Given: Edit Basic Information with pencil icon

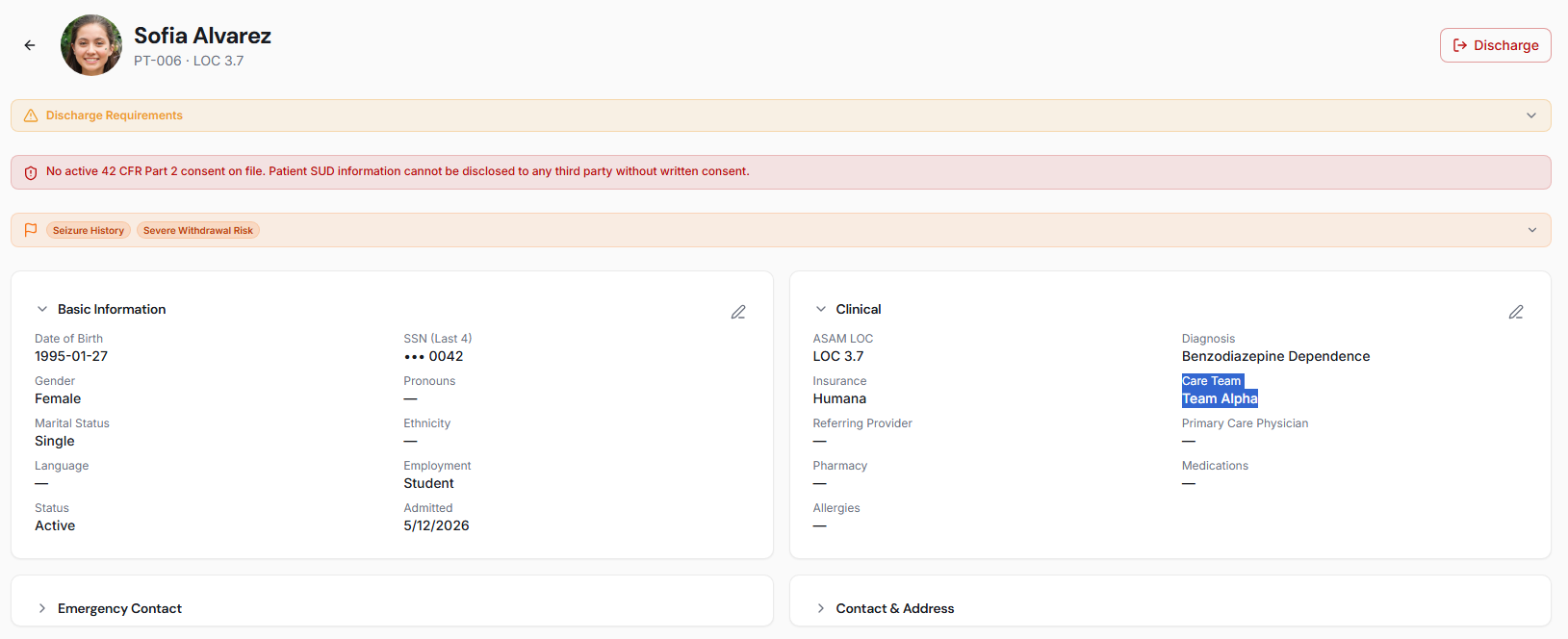Looking at the screenshot, I should click(738, 312).
